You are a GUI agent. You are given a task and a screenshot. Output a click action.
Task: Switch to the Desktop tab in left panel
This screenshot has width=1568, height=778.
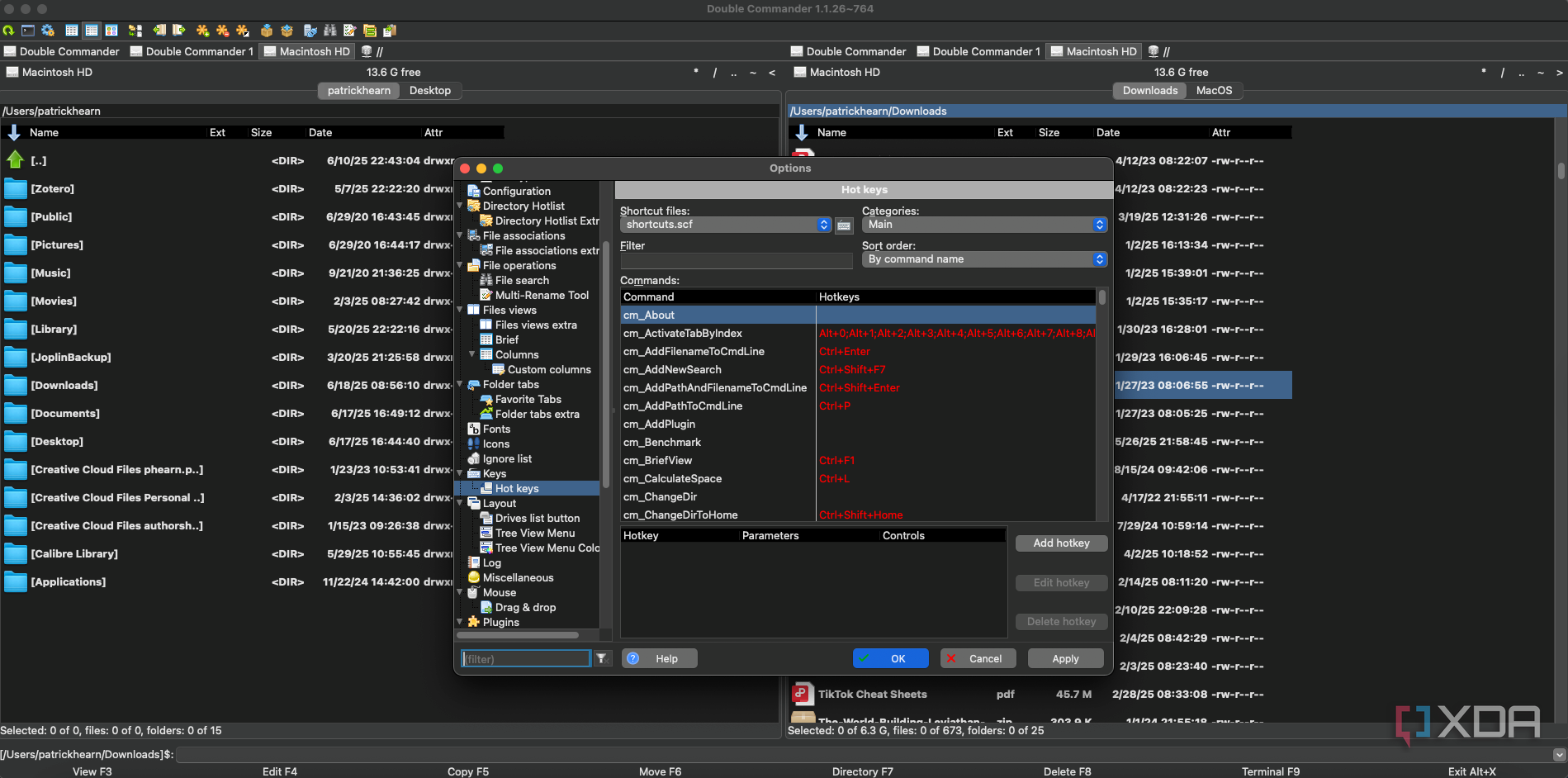coord(430,91)
